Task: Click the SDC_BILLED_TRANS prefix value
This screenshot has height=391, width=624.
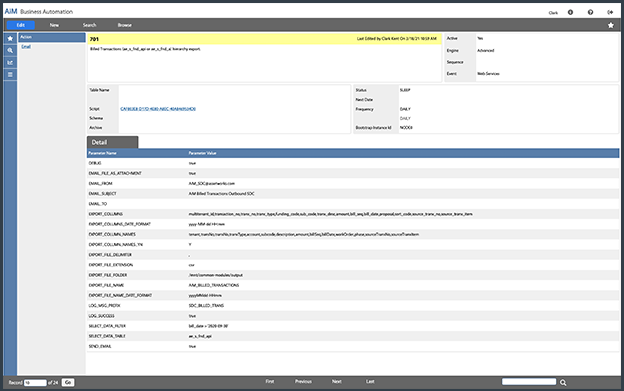Action: (206, 306)
